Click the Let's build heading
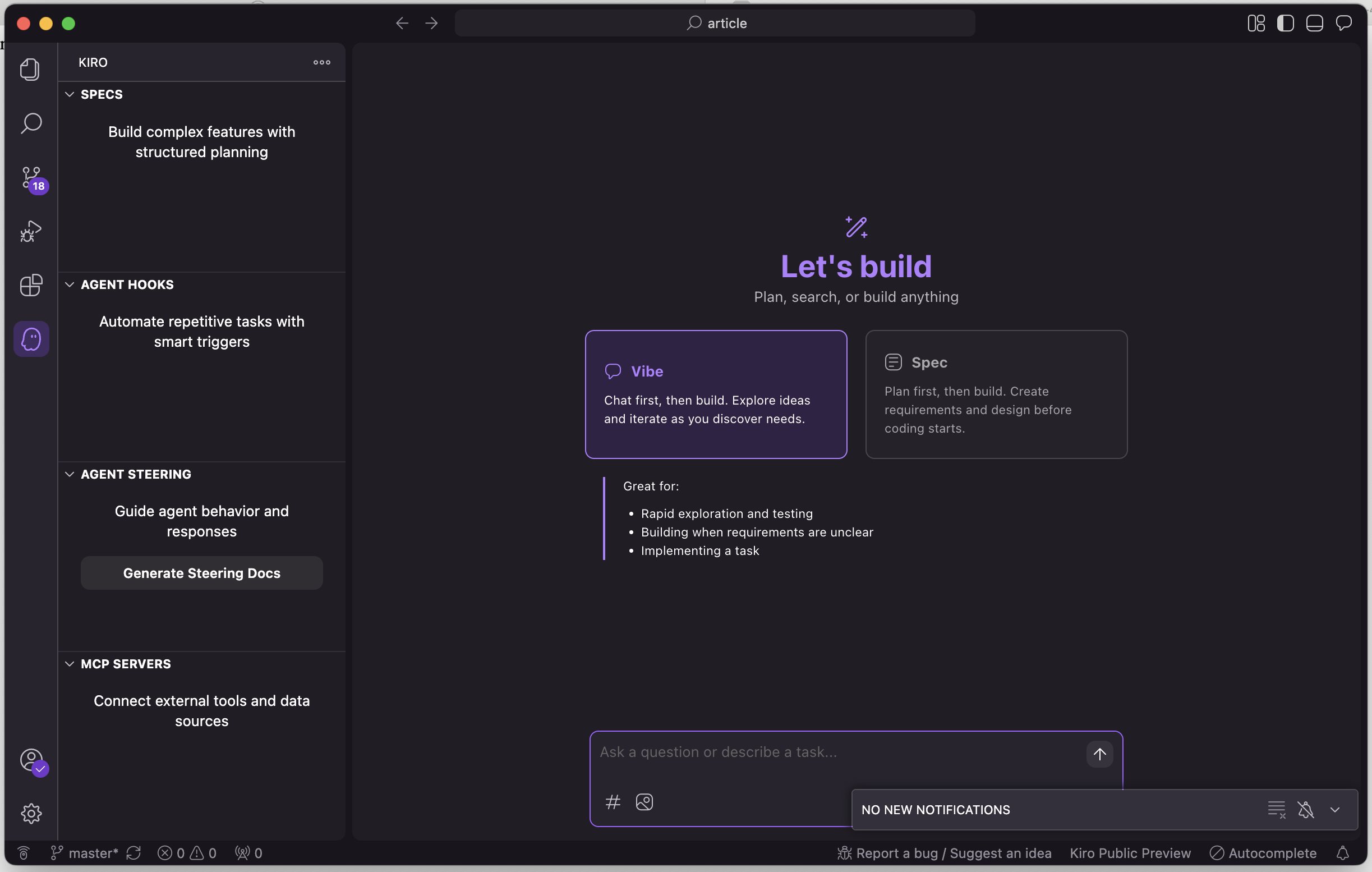 [x=856, y=266]
